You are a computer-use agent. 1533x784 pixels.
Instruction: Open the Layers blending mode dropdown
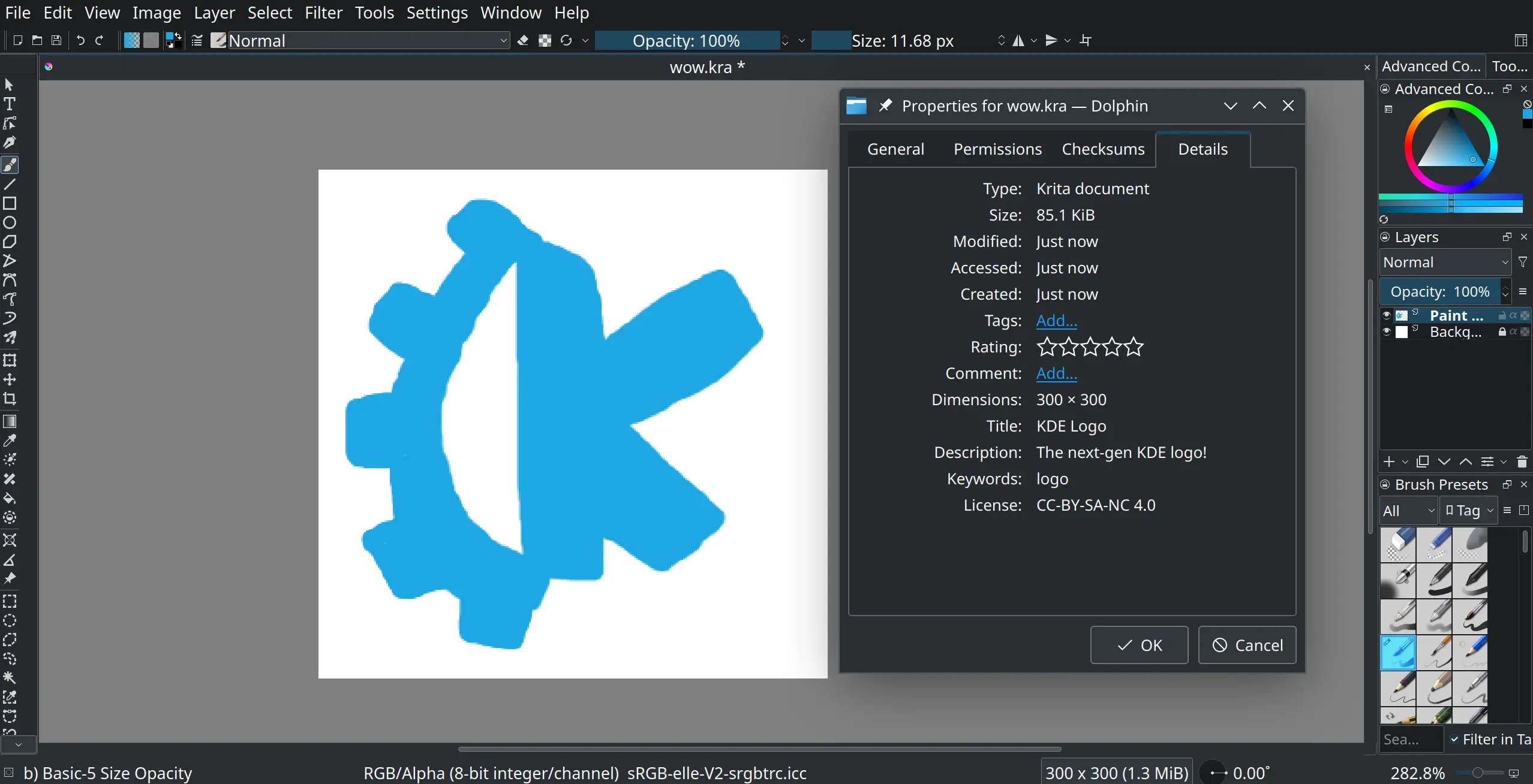tap(1445, 262)
